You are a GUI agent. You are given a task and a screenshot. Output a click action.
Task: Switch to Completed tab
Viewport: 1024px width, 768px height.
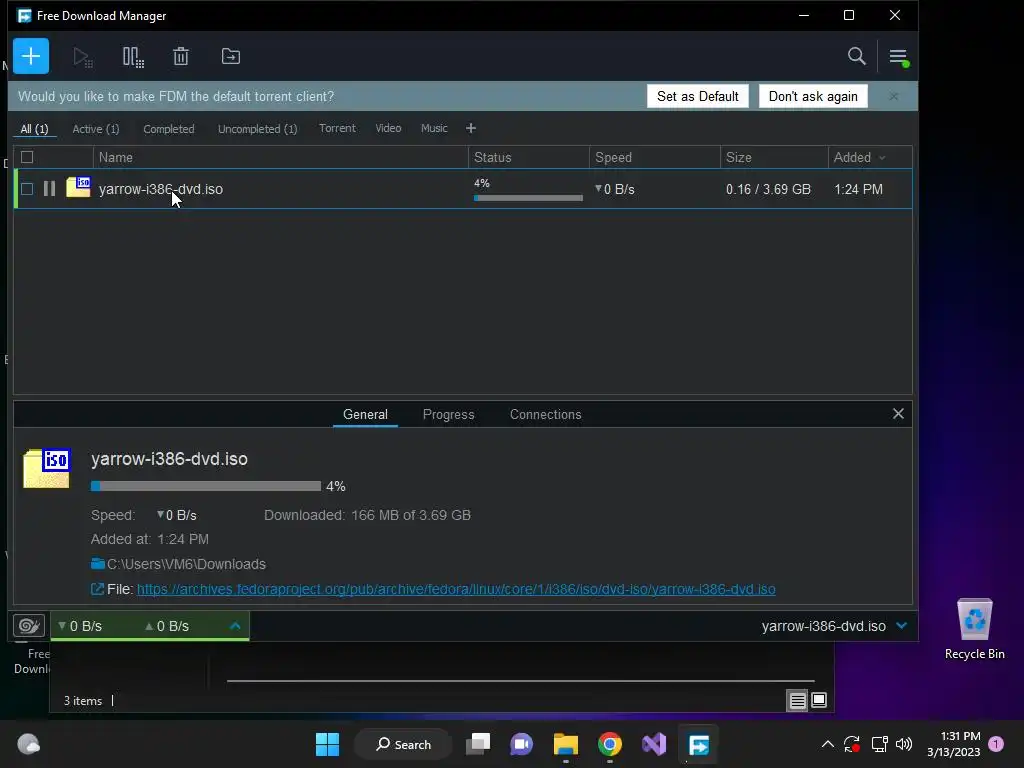point(168,129)
